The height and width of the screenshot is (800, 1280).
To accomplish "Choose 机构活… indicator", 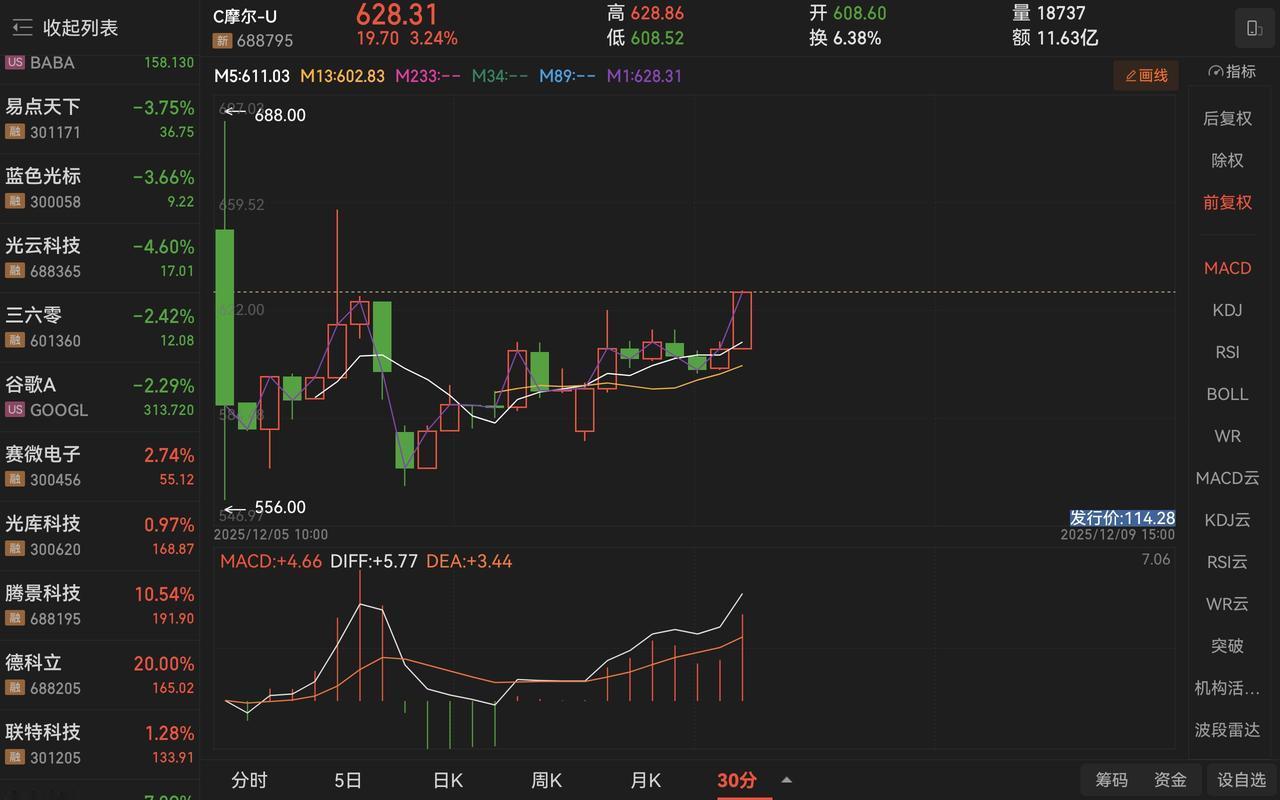I will [x=1227, y=688].
